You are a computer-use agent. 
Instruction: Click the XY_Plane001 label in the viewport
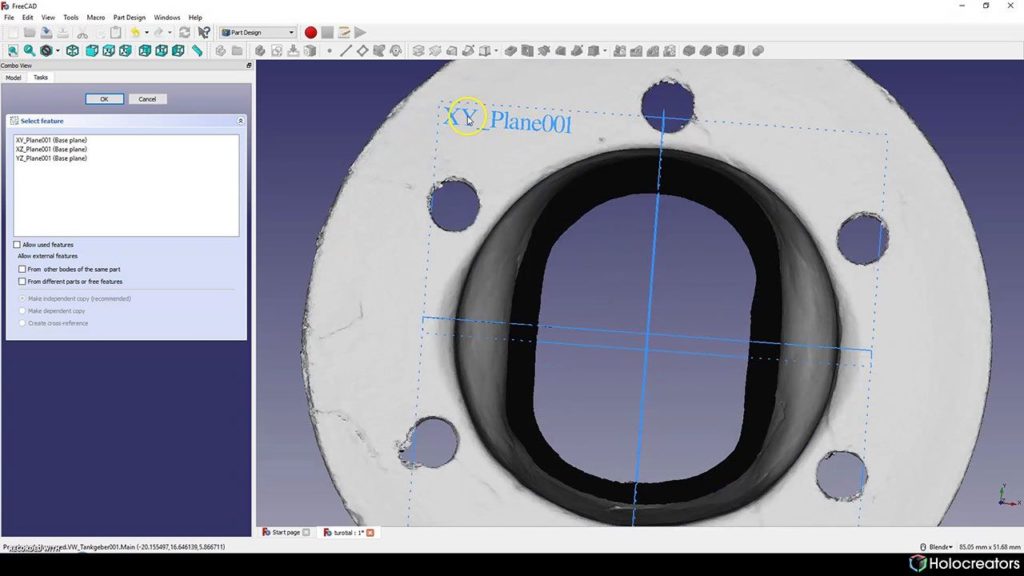(508, 120)
